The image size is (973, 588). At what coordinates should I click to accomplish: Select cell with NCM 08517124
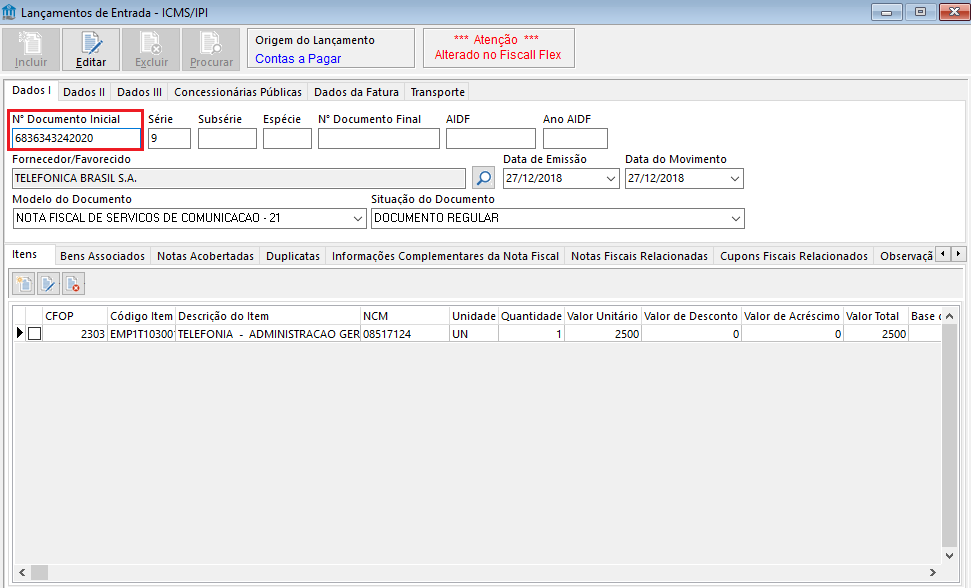click(x=405, y=334)
